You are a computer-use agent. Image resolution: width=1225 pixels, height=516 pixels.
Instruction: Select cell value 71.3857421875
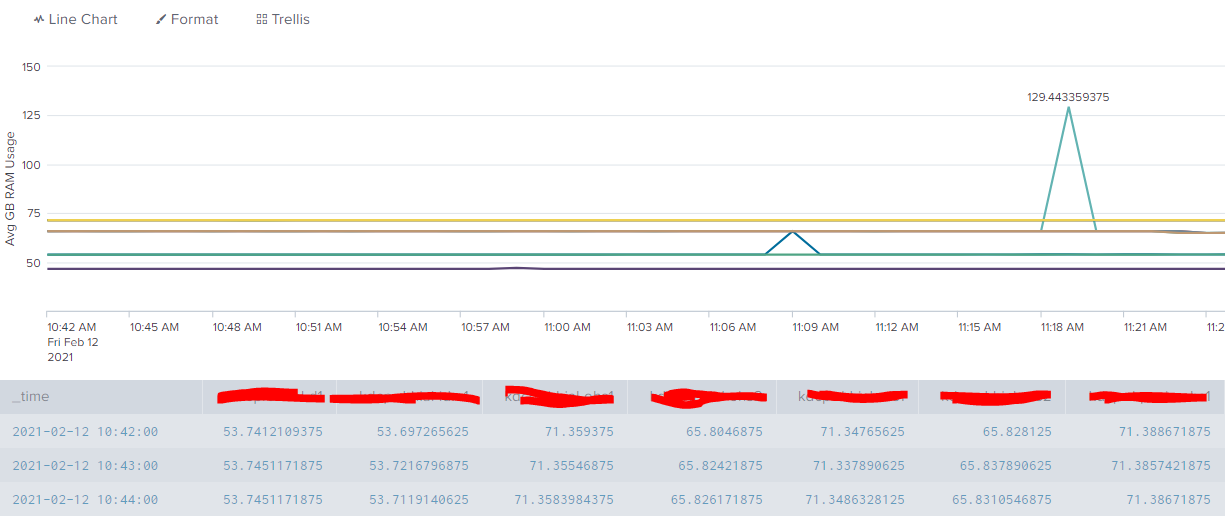point(1161,466)
